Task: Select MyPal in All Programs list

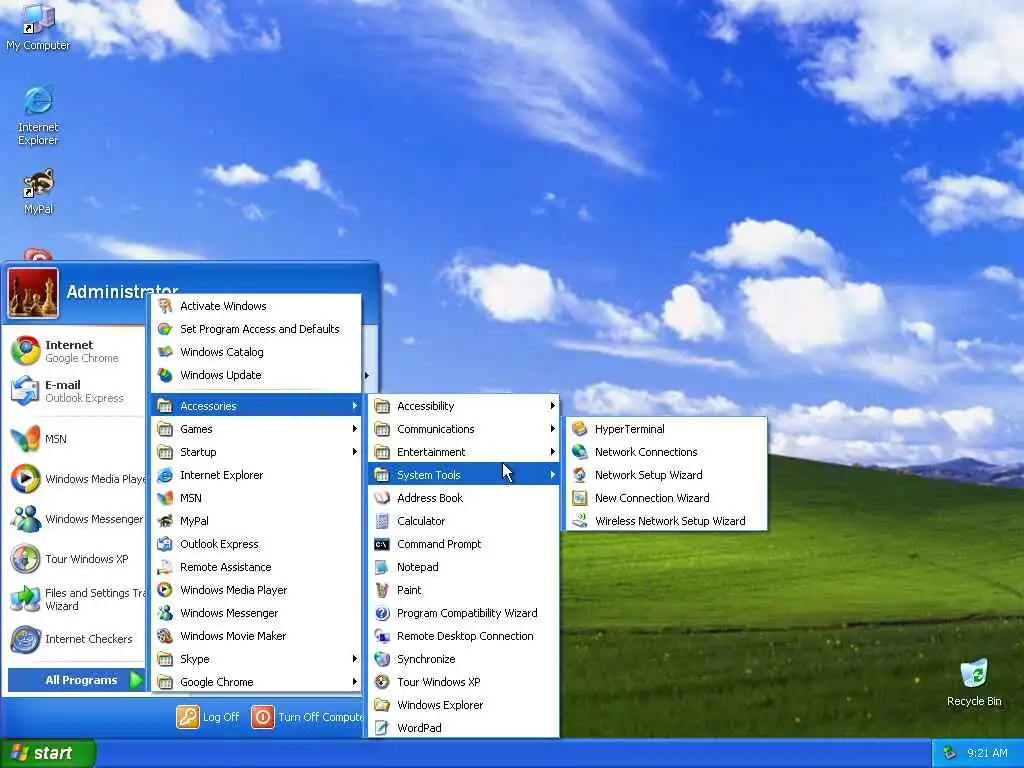Action: click(257, 521)
